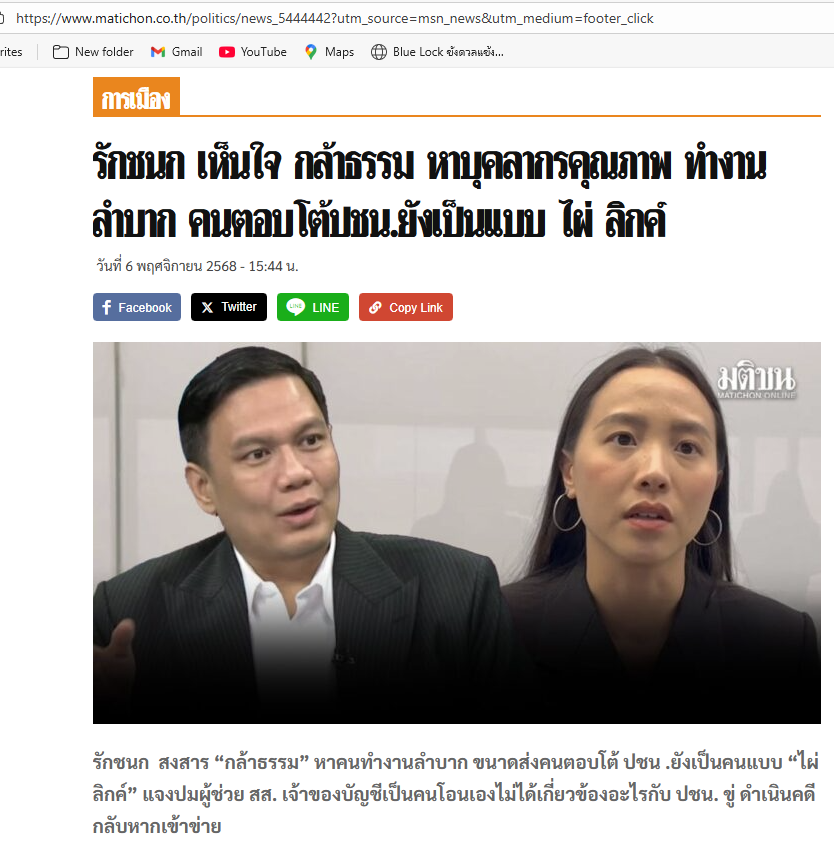Click the article publish date line

tap(197, 266)
